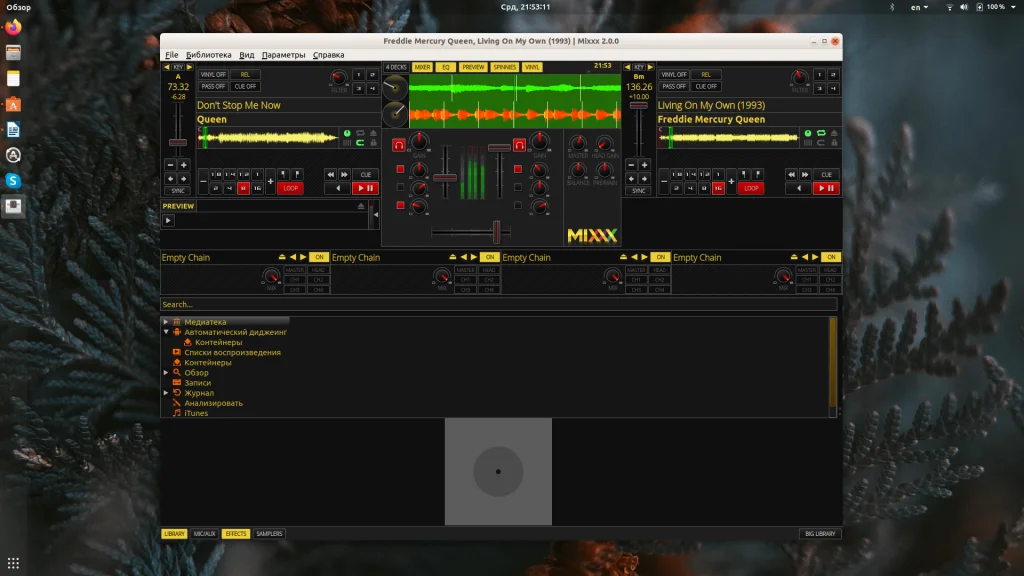Expand the Медиатека tree node

[165, 322]
